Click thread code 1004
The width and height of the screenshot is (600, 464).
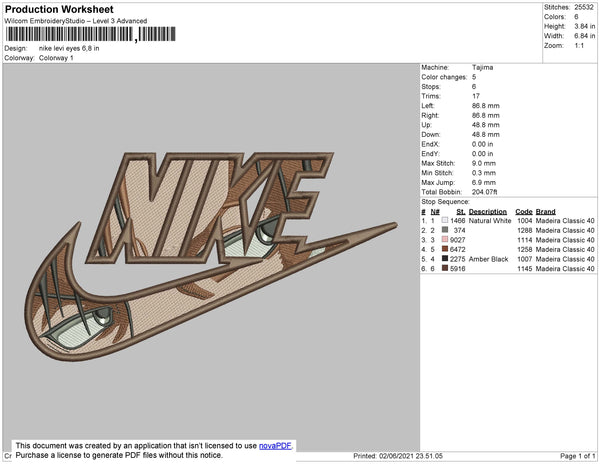coord(525,221)
